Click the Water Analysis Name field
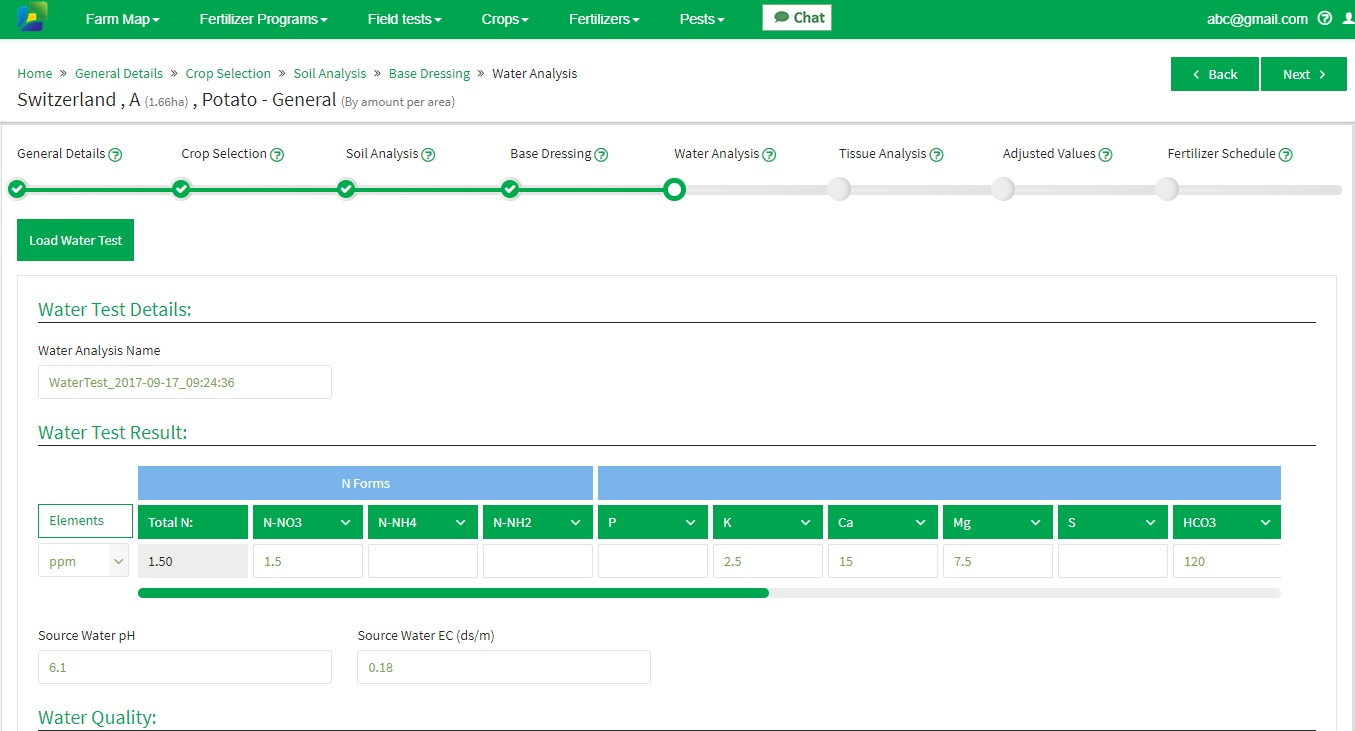This screenshot has height=731, width=1355. pyautogui.click(x=185, y=382)
